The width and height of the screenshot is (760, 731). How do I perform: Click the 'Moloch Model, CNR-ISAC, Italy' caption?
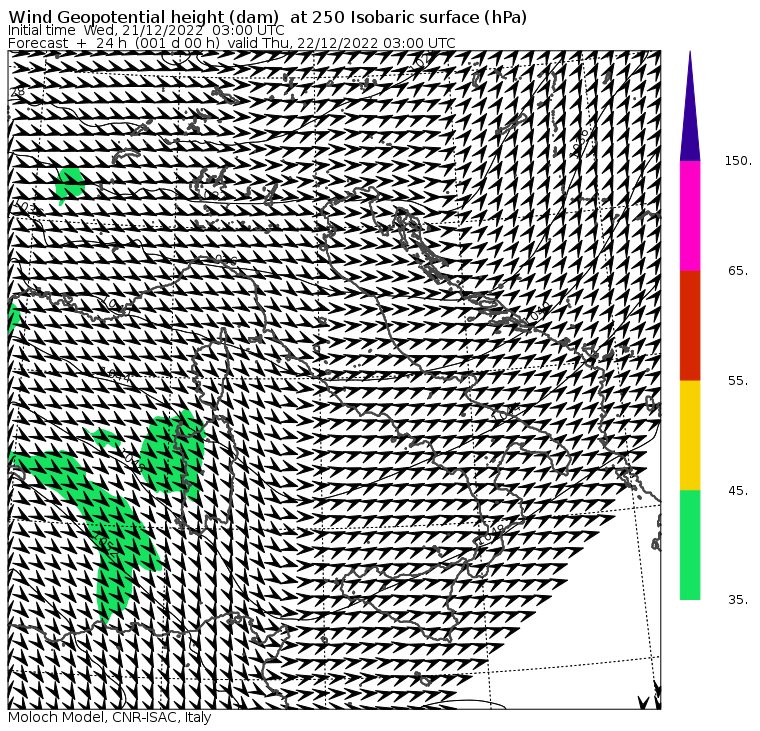click(110, 717)
